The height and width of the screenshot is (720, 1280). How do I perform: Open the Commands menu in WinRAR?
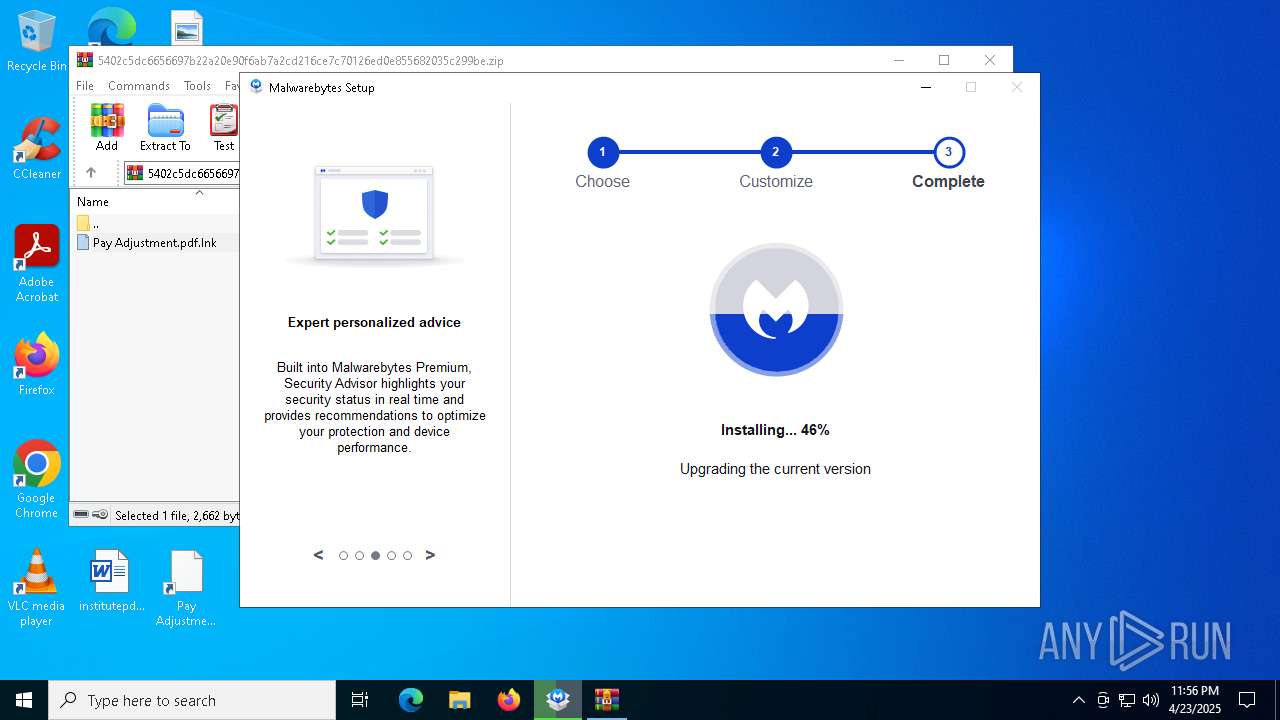pos(139,86)
